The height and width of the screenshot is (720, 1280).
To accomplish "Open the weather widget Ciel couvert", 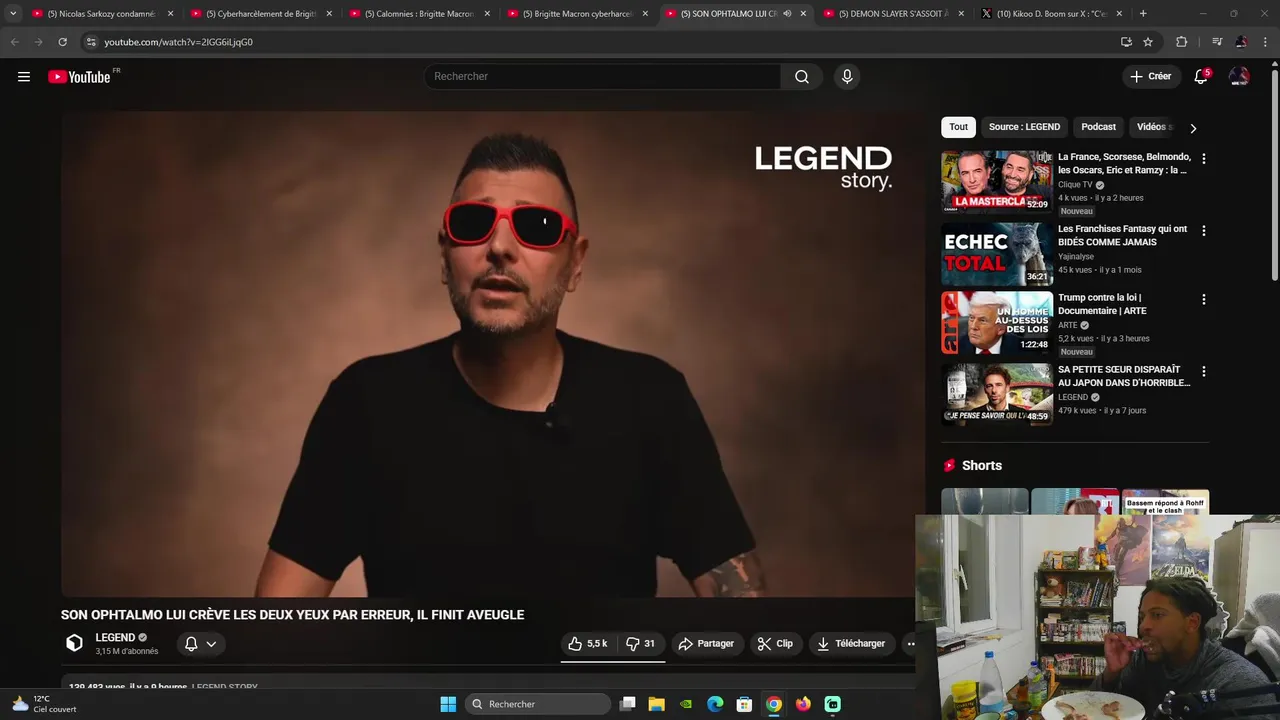I will (x=44, y=704).
